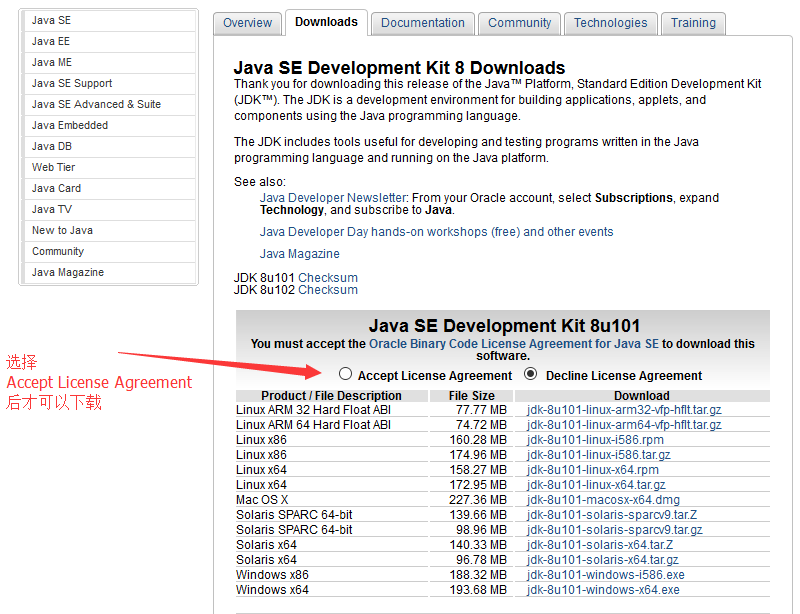This screenshot has height=614, width=800.
Task: Click Linux ARM 32 Hard Float ABI label
Action: [313, 410]
